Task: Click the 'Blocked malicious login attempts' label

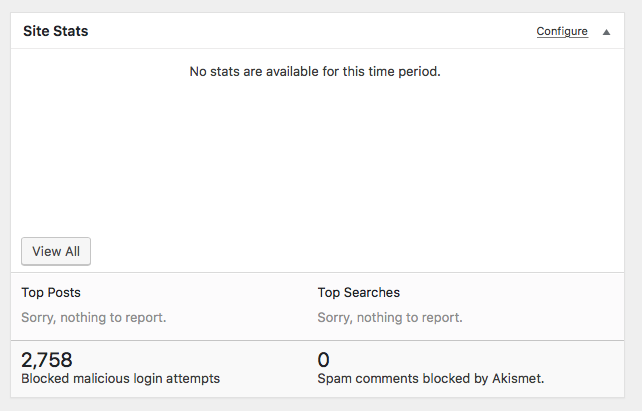Action: 120,379
